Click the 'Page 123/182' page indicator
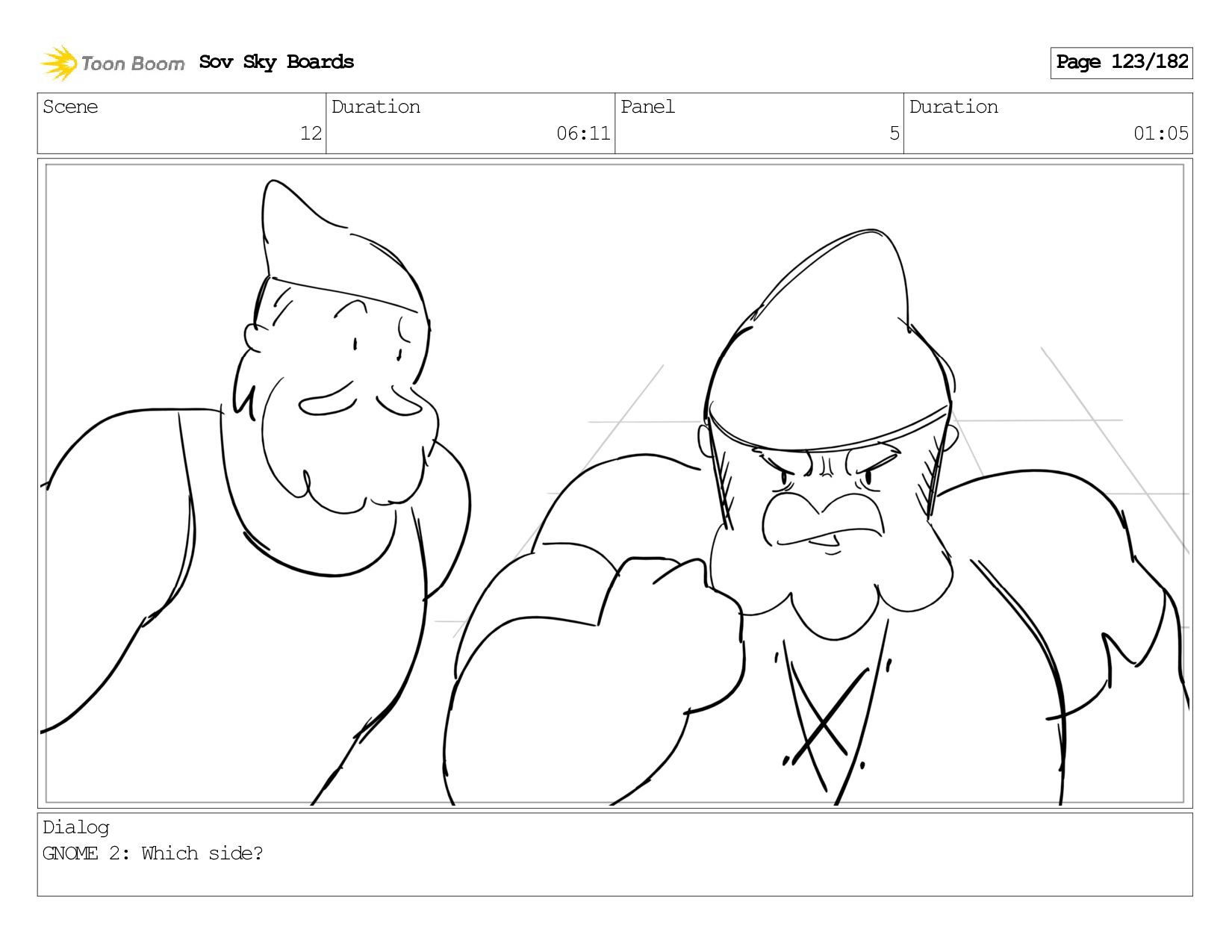 [1121, 63]
